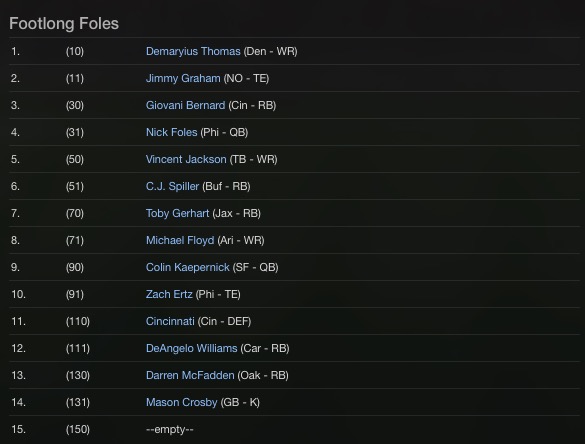View Vincent Jackson player profile
585x444 pixels.
[x=186, y=159]
